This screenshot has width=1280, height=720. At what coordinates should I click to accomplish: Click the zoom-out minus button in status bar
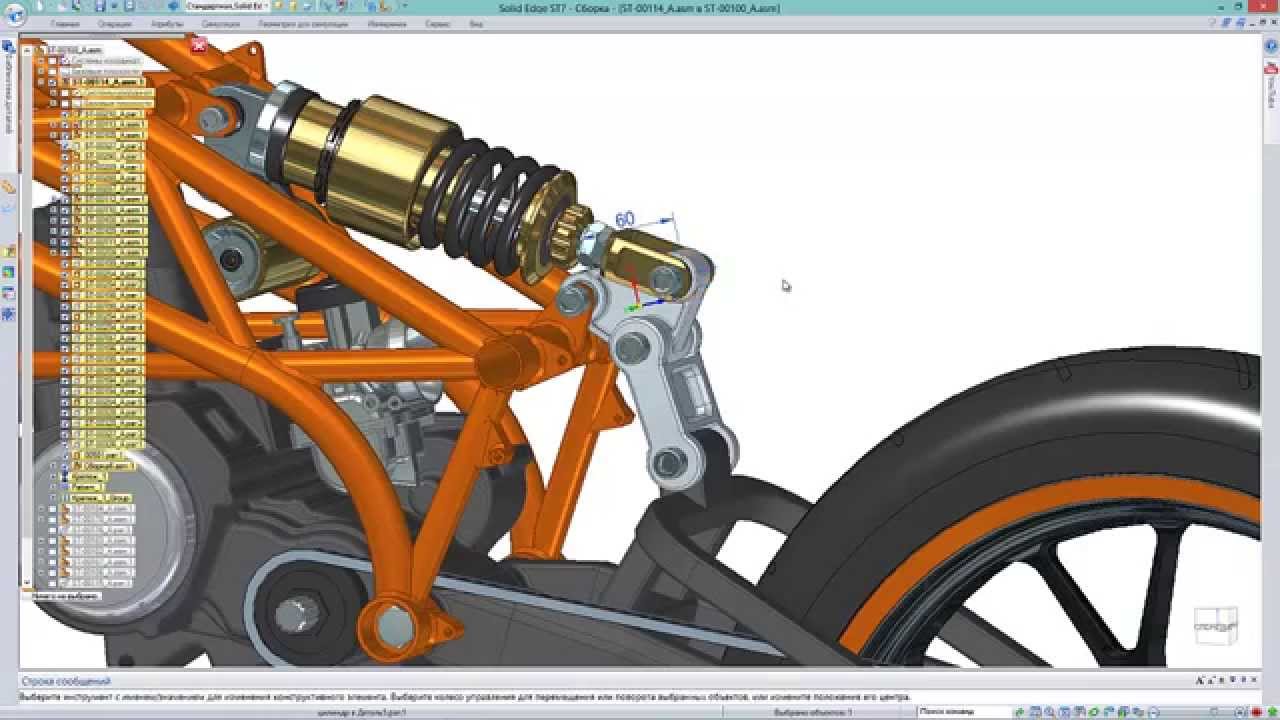coord(1153,711)
